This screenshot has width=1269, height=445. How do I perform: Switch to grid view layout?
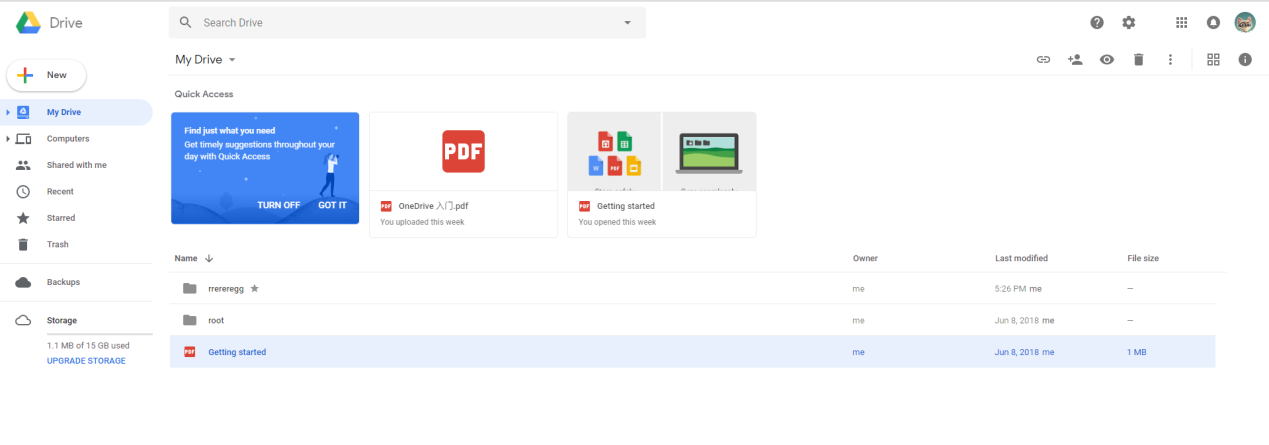click(1213, 60)
